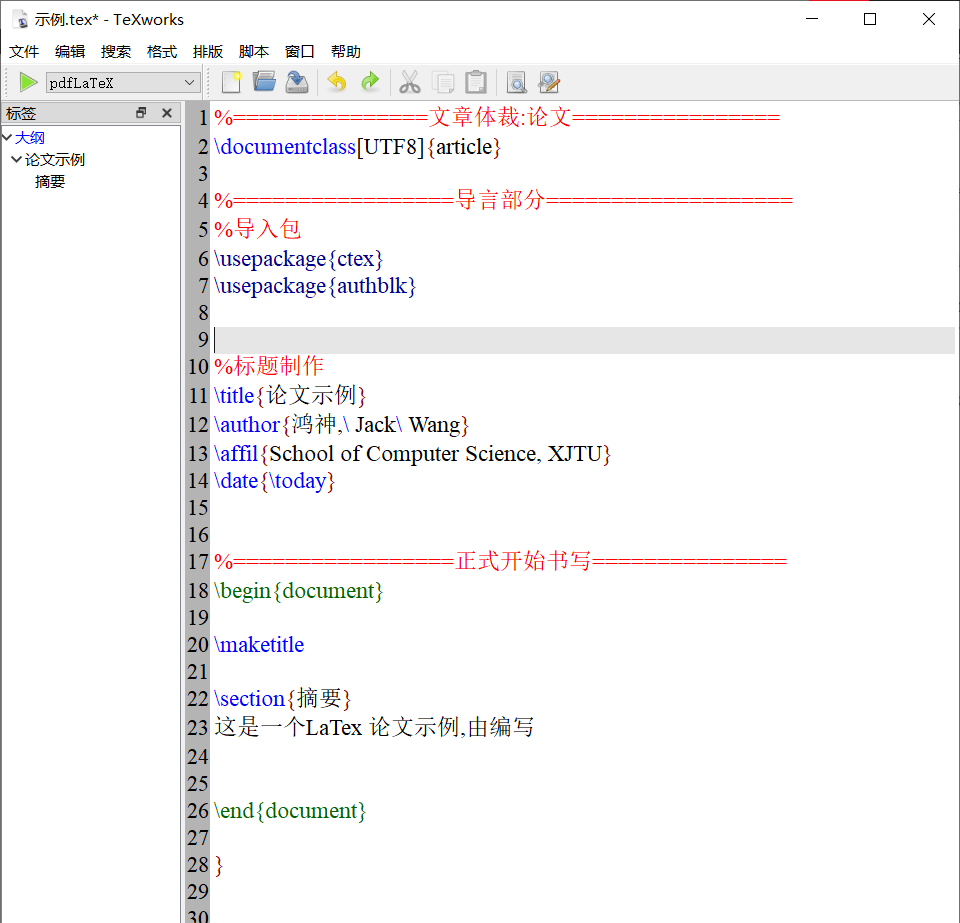Image resolution: width=960 pixels, height=923 pixels.
Task: Open the 帮助 menu
Action: tap(346, 51)
